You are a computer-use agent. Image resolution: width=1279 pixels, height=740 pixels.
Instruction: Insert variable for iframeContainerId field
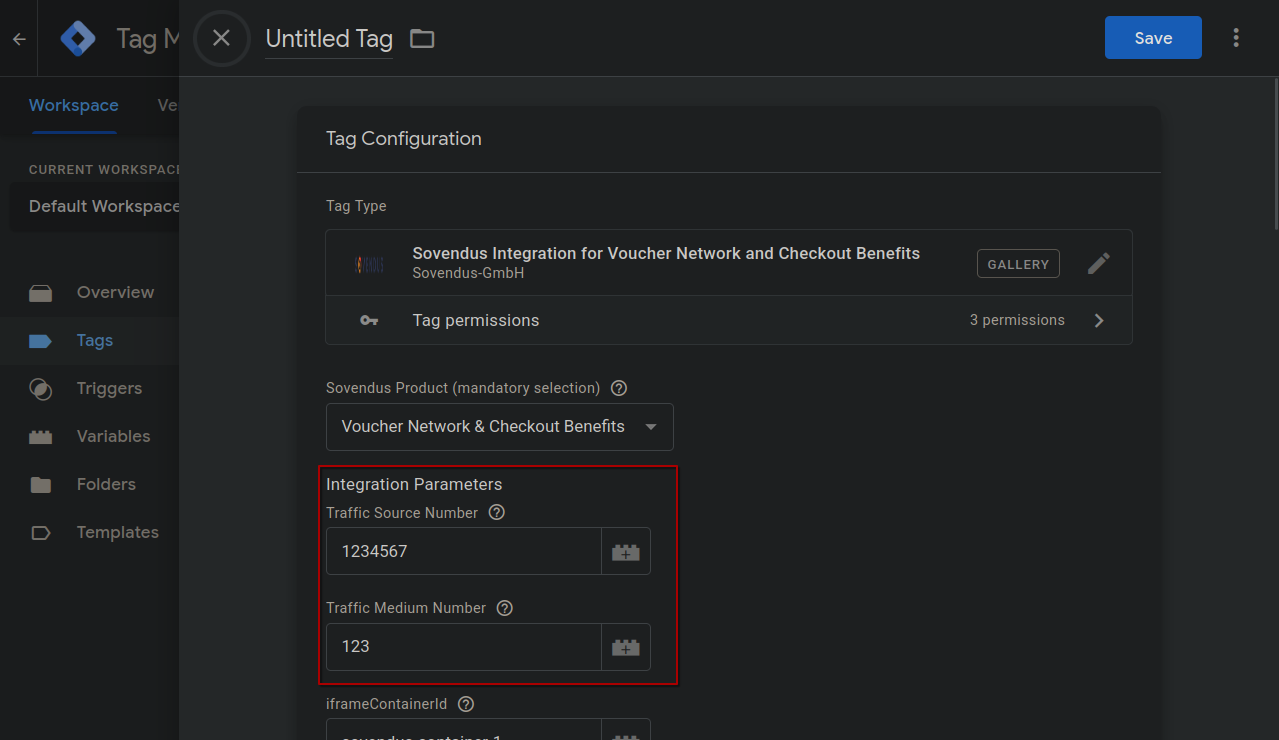coord(626,732)
